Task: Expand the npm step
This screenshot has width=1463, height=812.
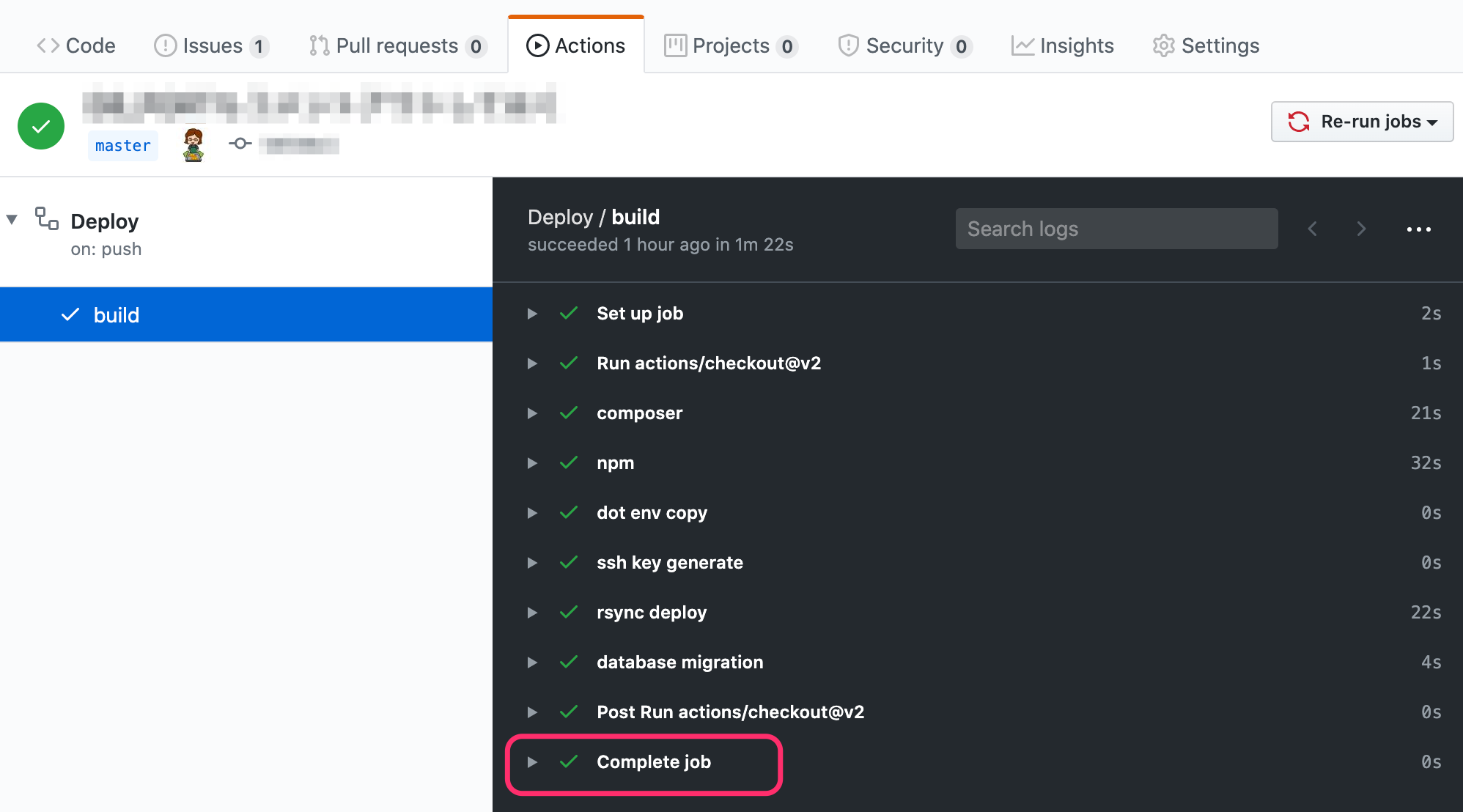Action: (x=532, y=463)
